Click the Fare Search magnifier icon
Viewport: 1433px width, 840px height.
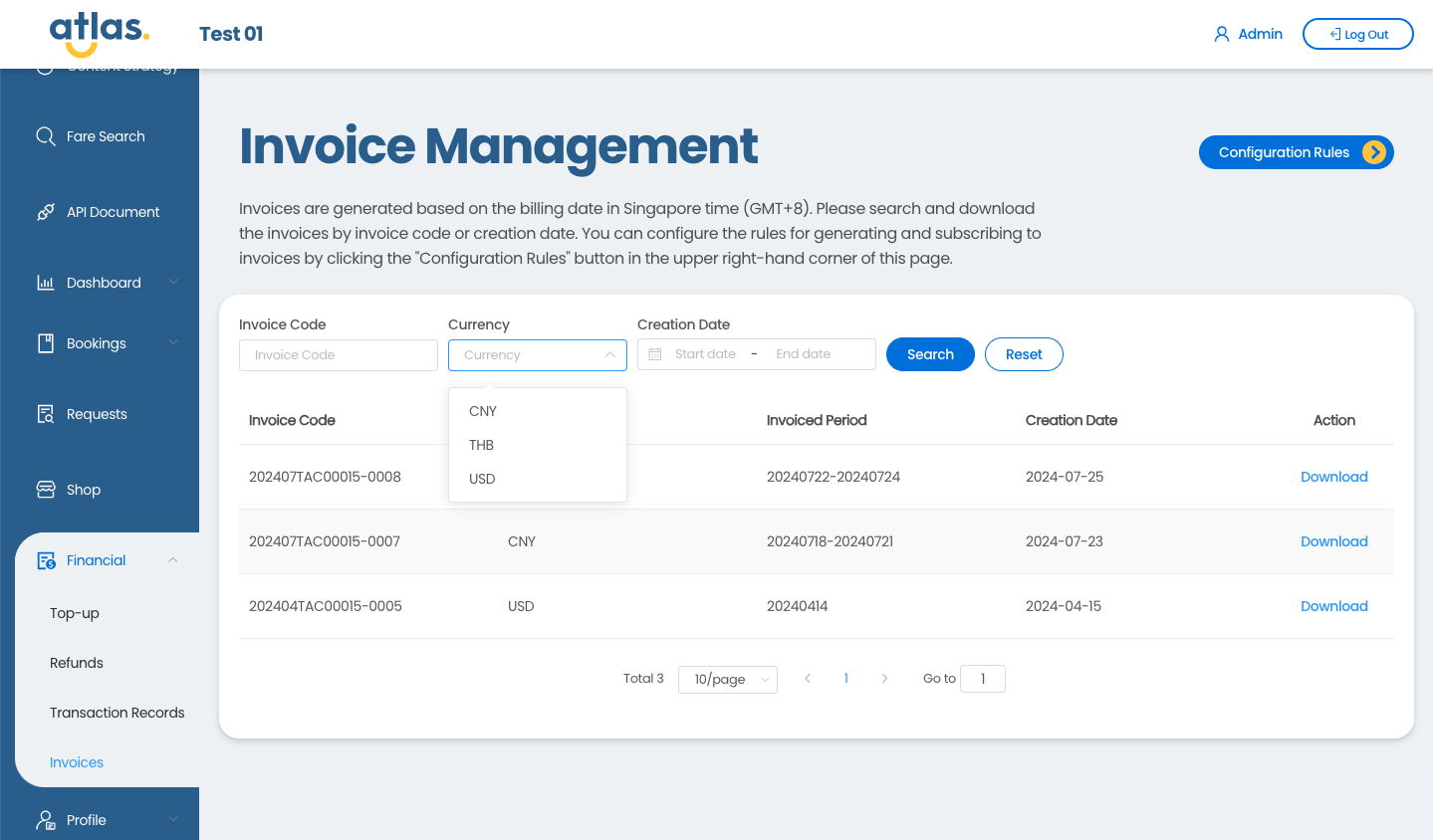point(46,136)
